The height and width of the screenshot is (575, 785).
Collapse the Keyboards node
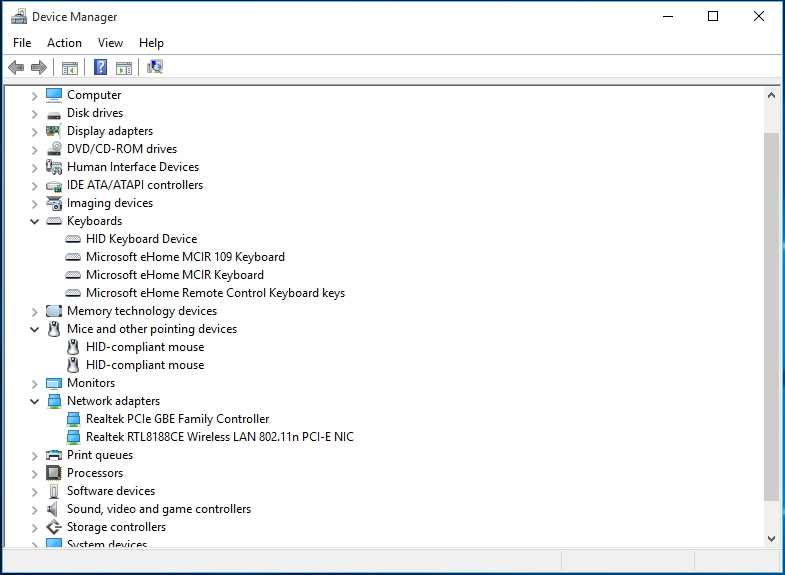pos(34,221)
